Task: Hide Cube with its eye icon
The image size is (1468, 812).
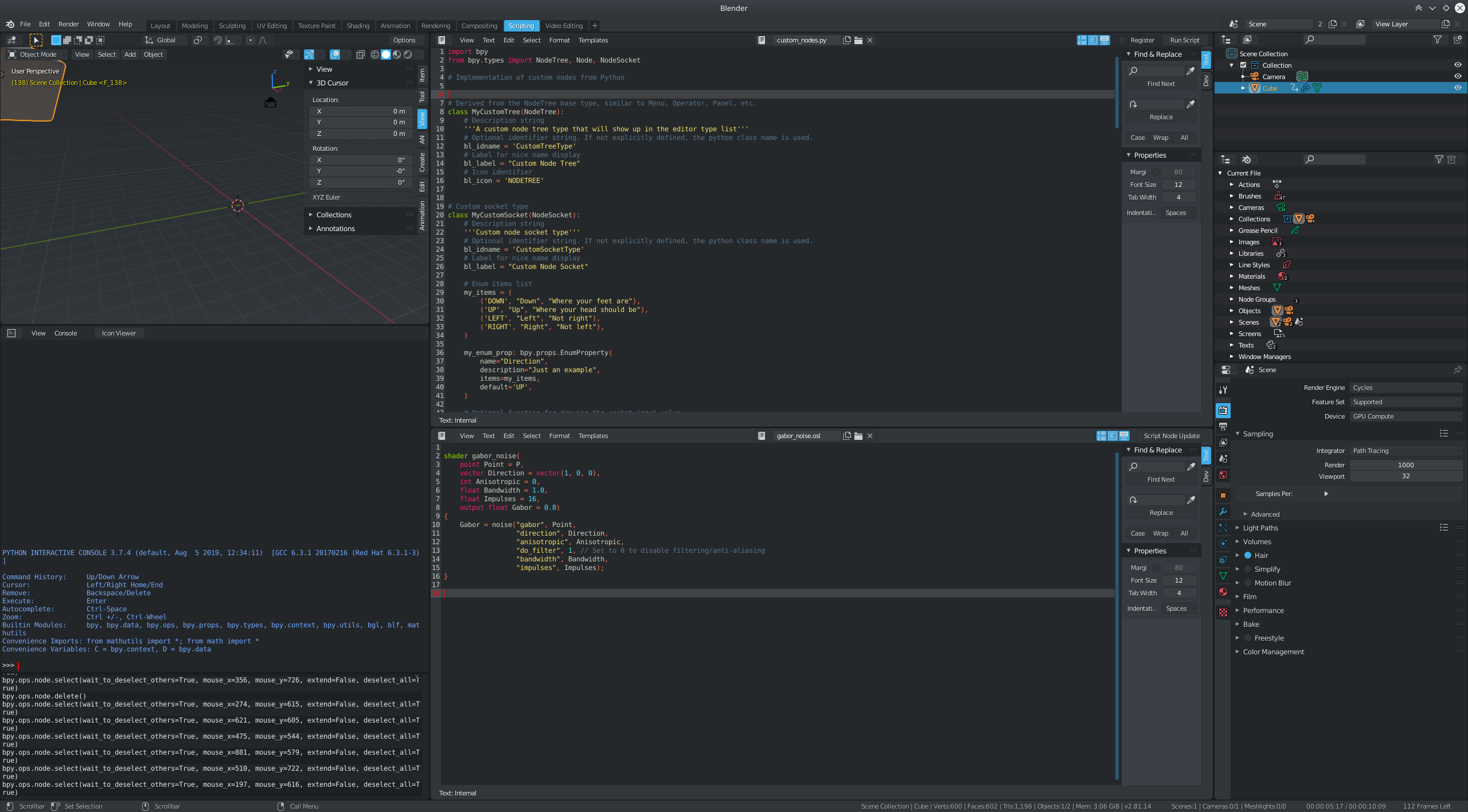Action: click(x=1458, y=88)
